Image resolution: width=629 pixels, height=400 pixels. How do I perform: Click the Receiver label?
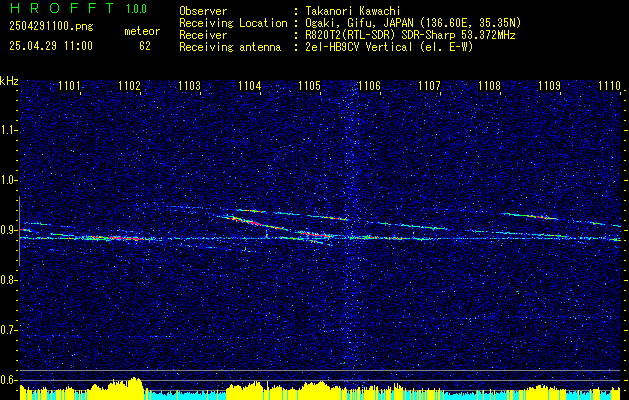point(203,35)
